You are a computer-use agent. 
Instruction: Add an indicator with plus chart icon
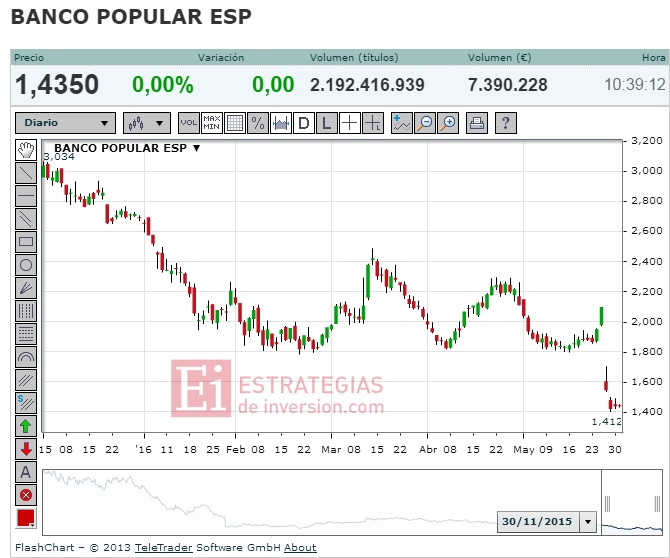pos(402,123)
